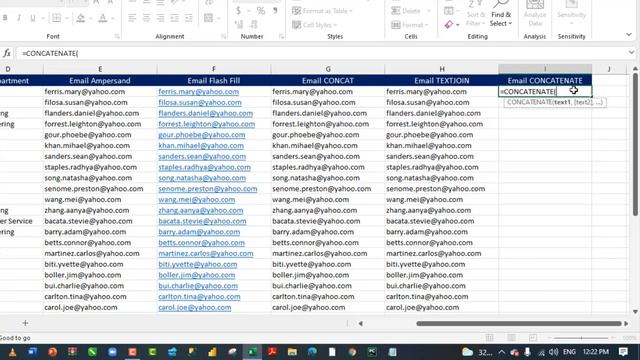Apply Fill Color bucket icon
This screenshot has height=360, width=640.
click(x=80, y=18)
